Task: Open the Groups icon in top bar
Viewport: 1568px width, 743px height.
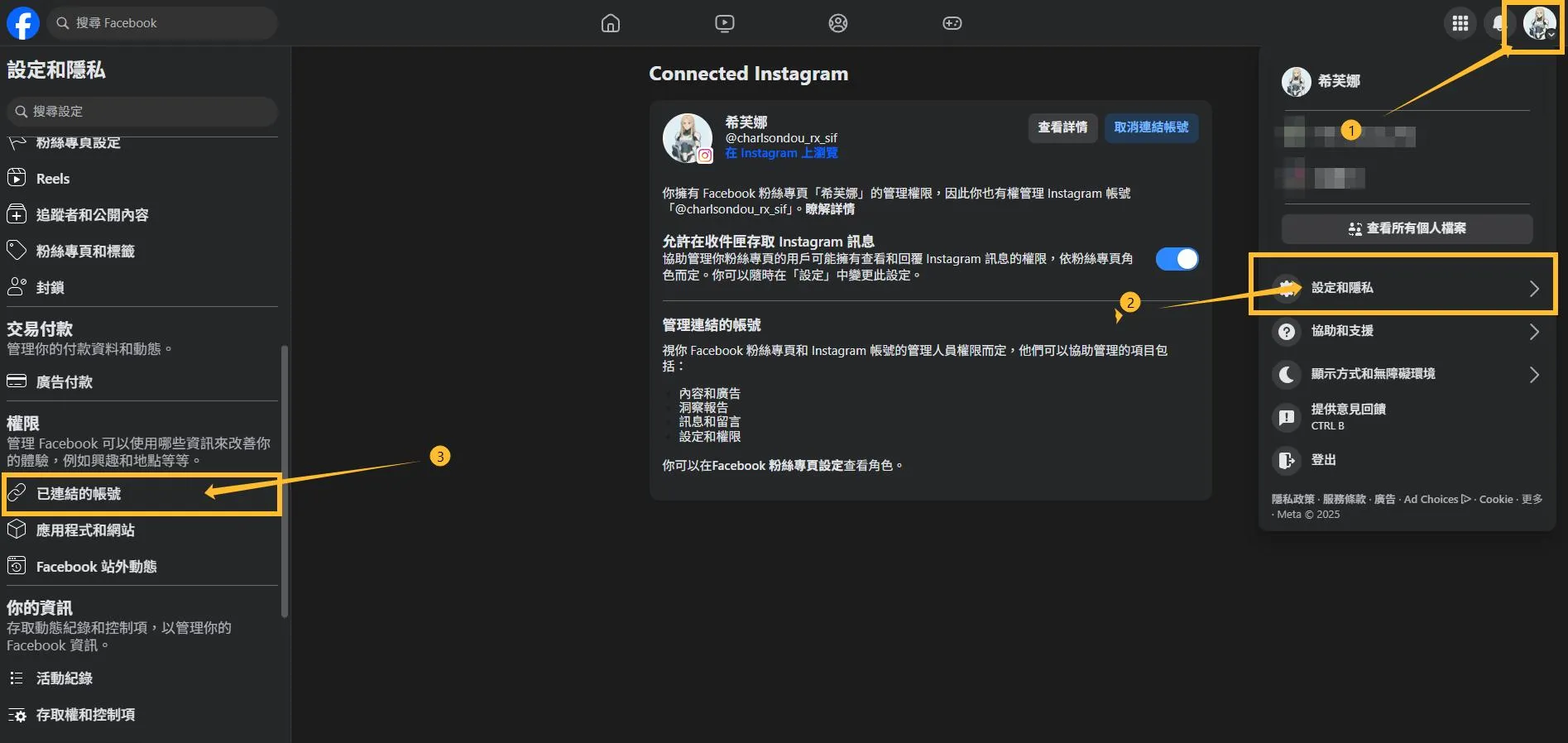Action: click(837, 23)
